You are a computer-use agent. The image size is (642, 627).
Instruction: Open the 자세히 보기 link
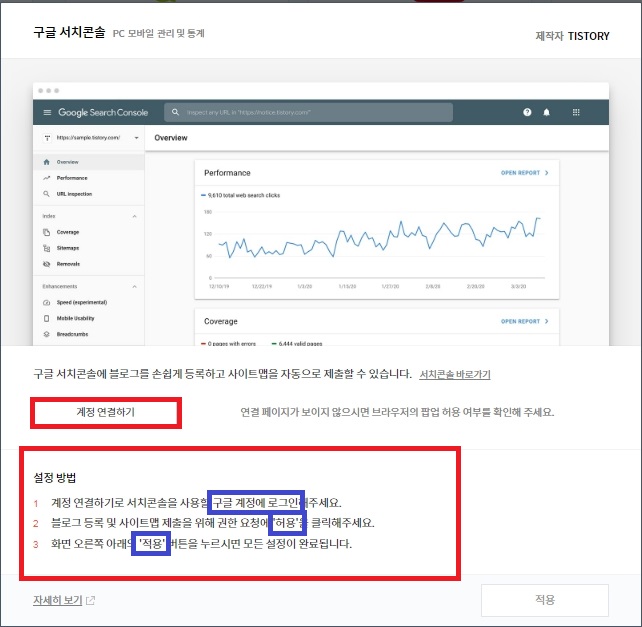point(58,600)
